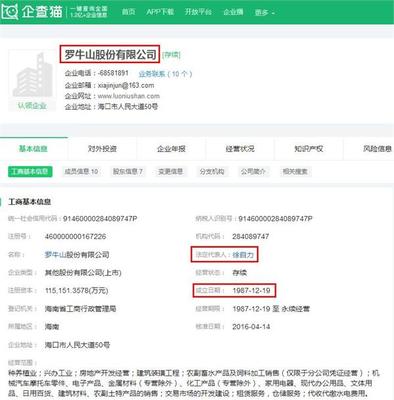Click the unified credit code 91460000284089747P on left
This screenshot has height=400, width=394.
100,219
